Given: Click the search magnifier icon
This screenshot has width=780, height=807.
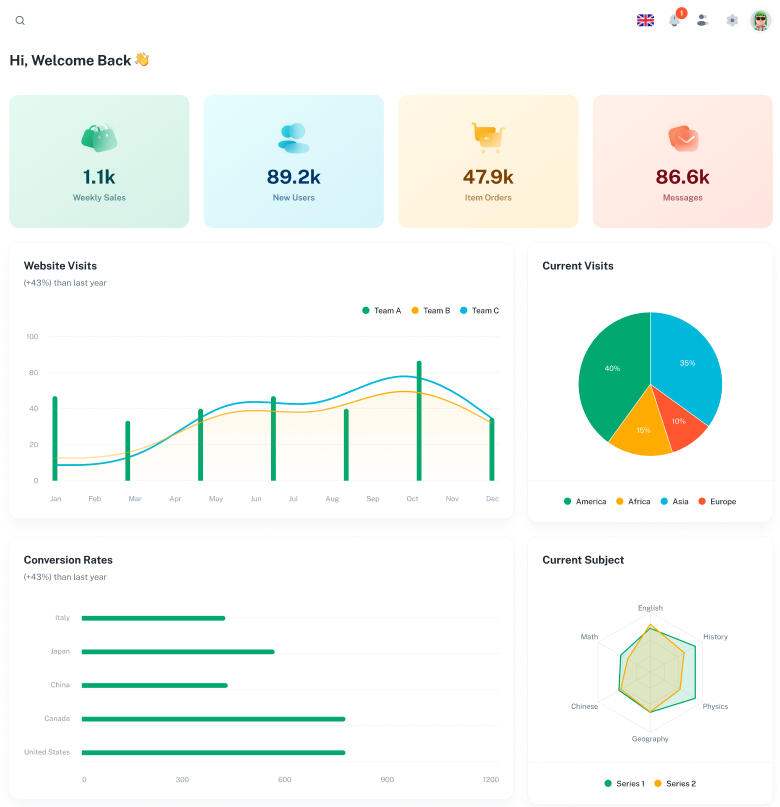Looking at the screenshot, I should pyautogui.click(x=20, y=20).
